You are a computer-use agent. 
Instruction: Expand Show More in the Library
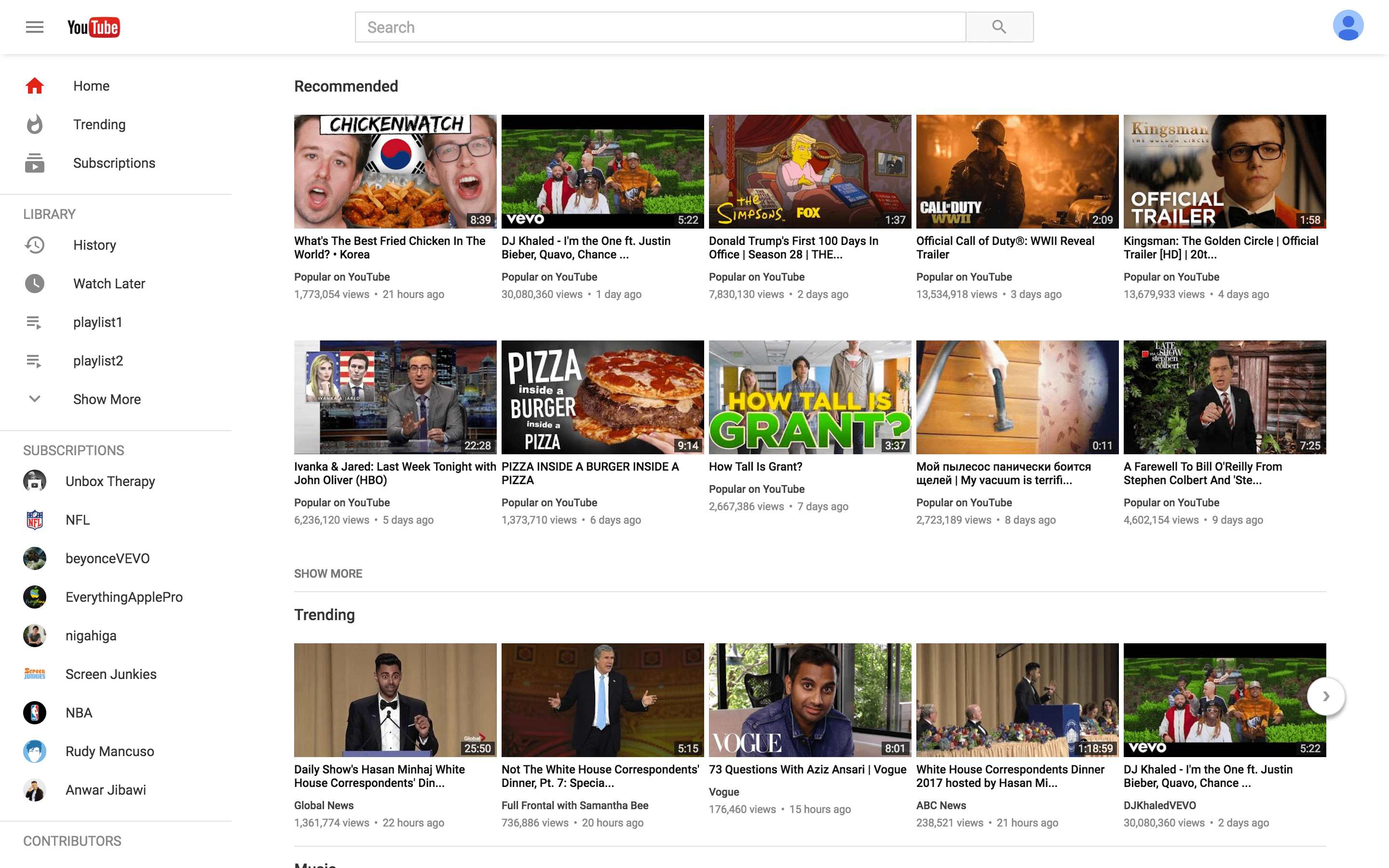pyautogui.click(x=107, y=400)
